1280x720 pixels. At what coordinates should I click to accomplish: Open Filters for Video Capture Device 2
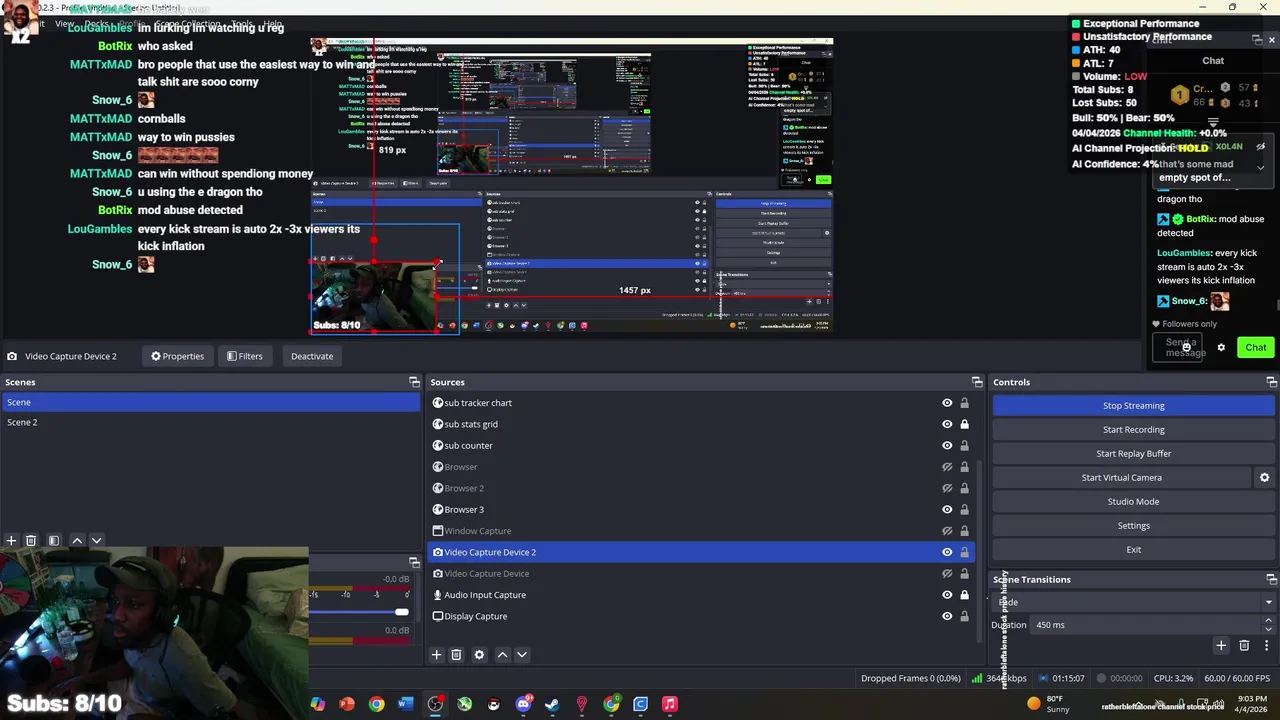click(244, 356)
